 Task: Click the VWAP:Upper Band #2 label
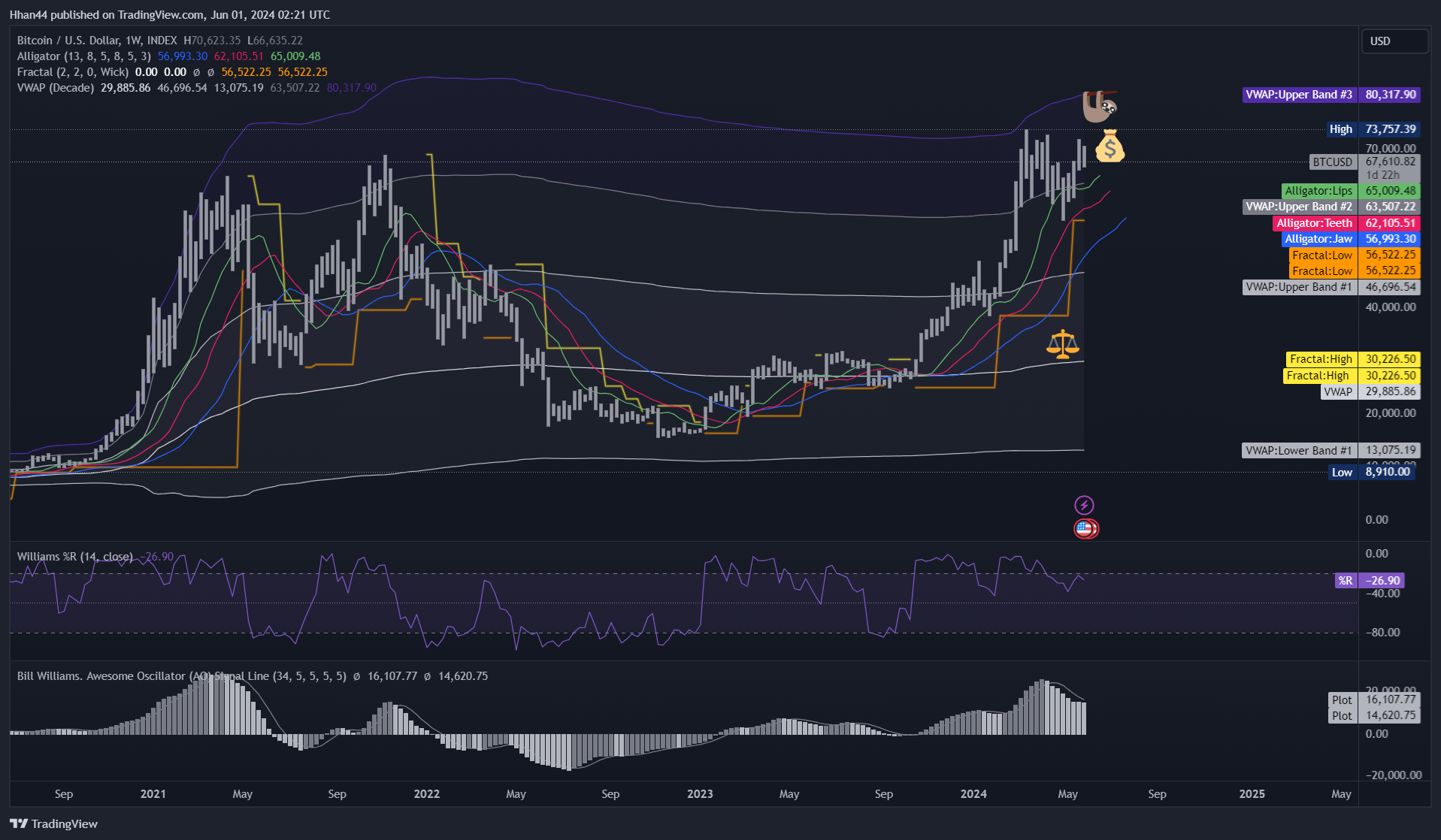[x=1331, y=207]
